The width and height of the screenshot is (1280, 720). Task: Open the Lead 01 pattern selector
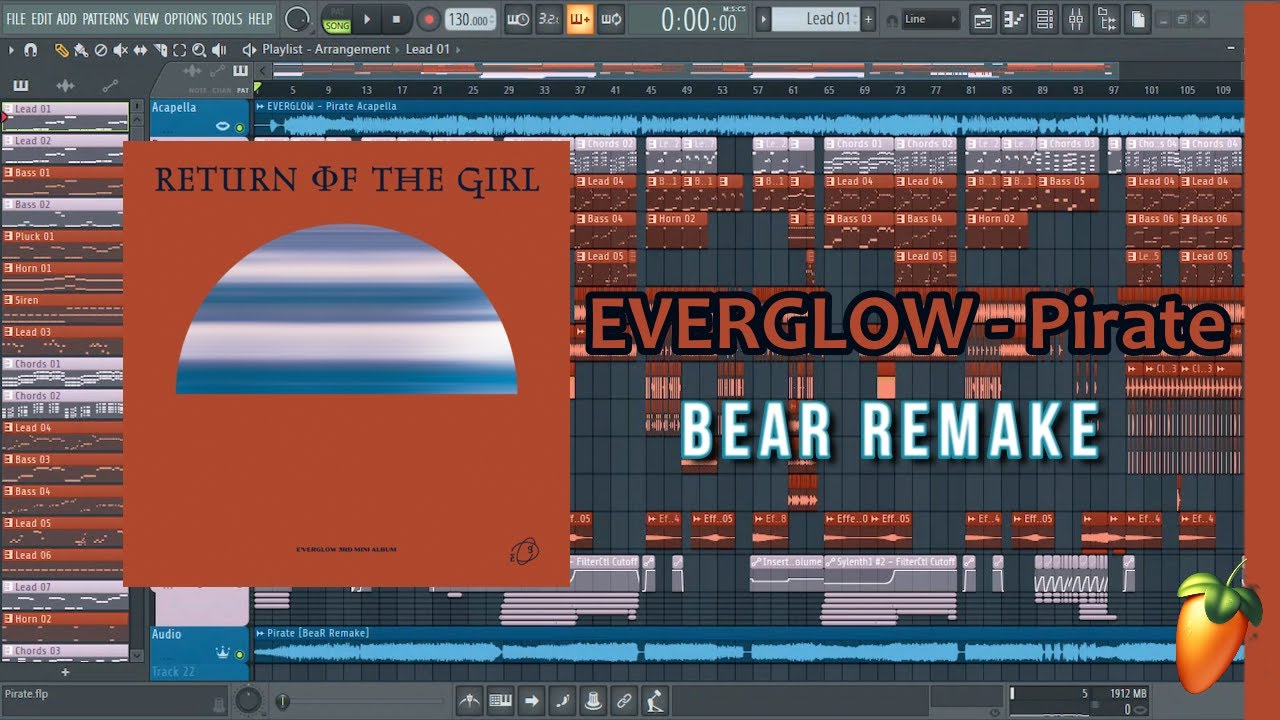816,19
